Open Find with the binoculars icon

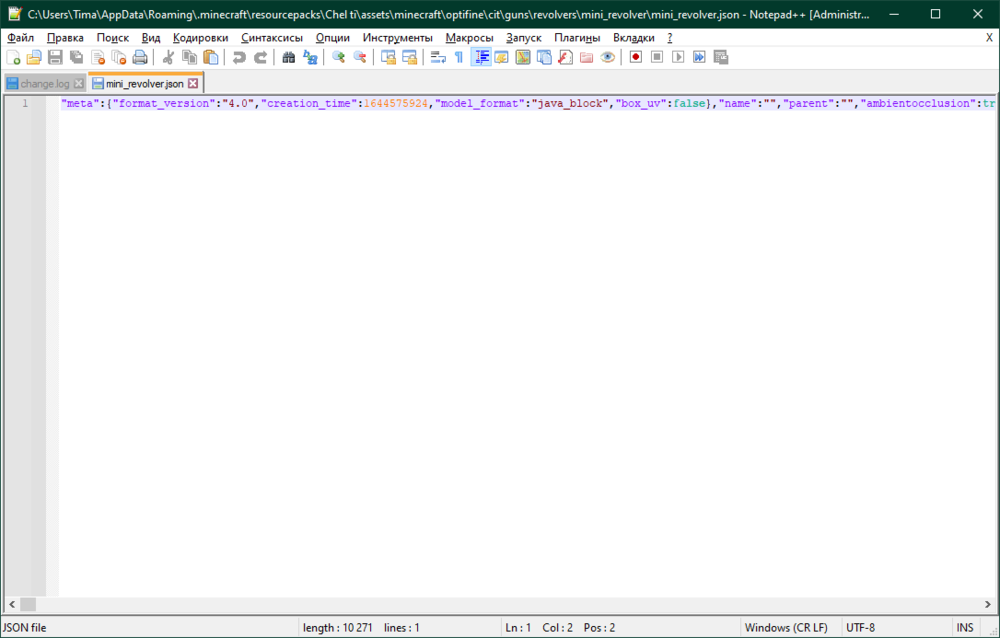[x=289, y=57]
